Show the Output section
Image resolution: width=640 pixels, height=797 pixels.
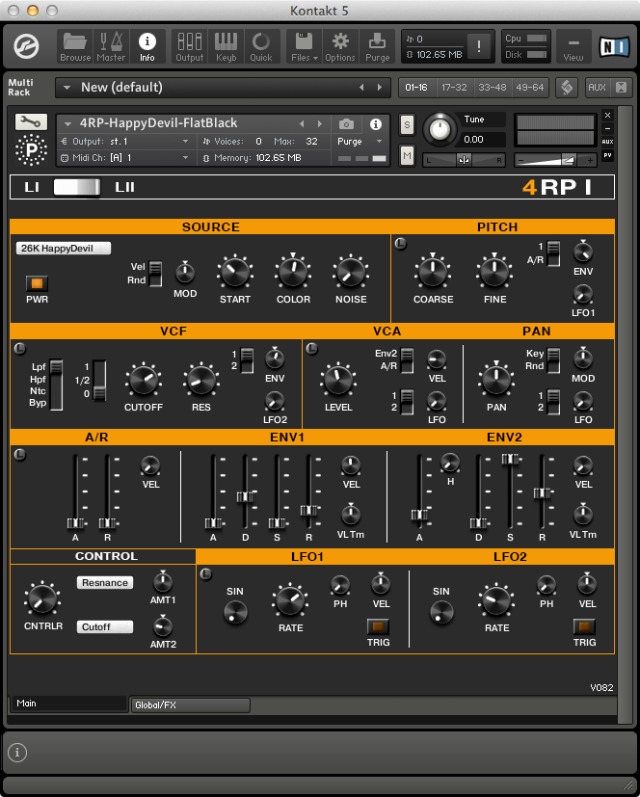[x=190, y=46]
